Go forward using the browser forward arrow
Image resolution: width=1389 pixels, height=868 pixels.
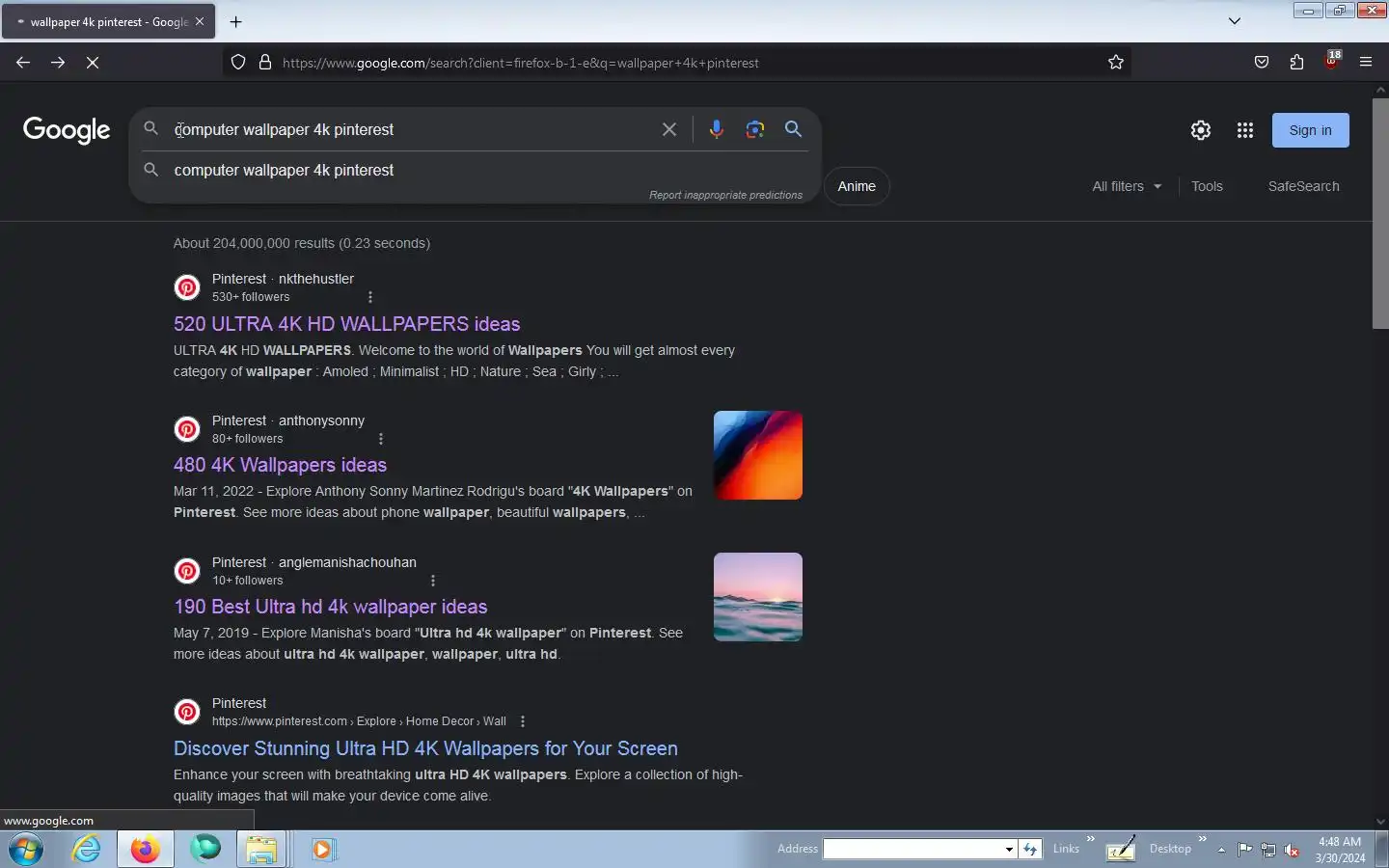click(x=58, y=63)
